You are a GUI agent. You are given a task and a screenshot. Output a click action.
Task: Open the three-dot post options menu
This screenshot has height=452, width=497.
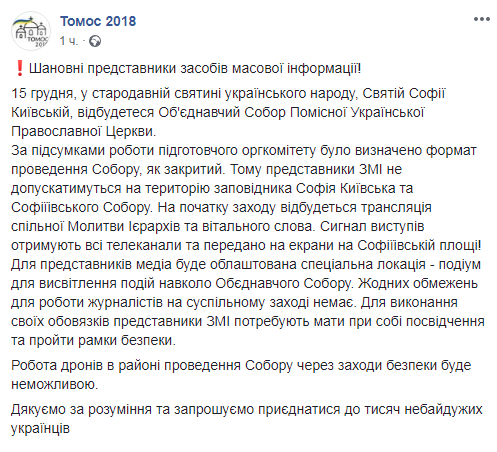(482, 19)
